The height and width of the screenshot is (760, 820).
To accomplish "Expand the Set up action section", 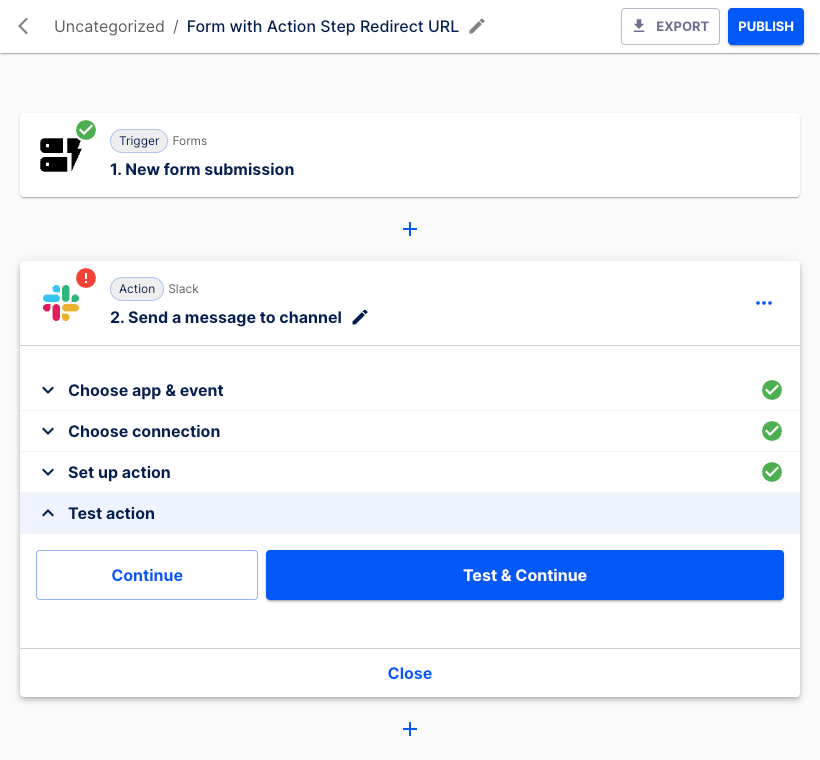I will (119, 472).
